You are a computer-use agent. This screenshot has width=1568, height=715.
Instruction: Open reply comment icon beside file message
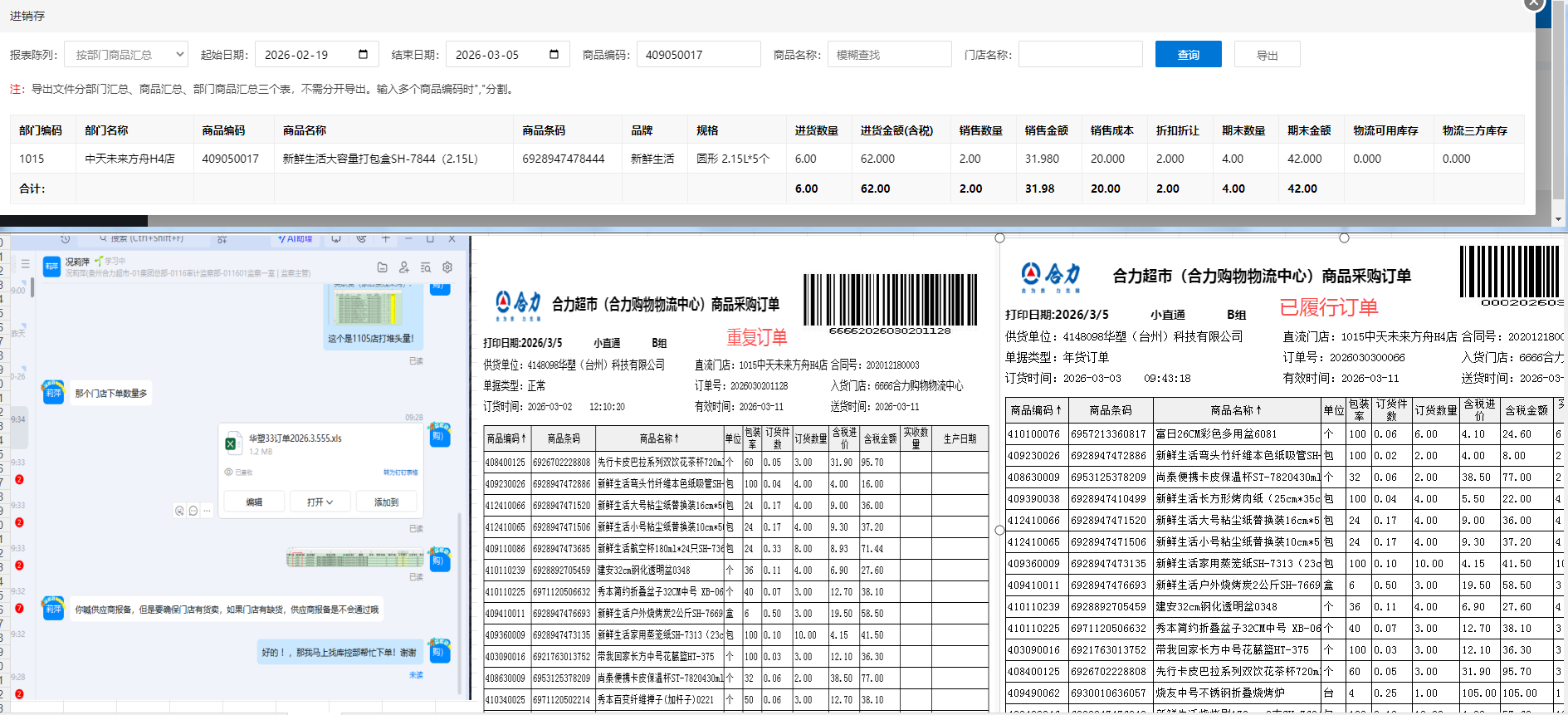193,511
